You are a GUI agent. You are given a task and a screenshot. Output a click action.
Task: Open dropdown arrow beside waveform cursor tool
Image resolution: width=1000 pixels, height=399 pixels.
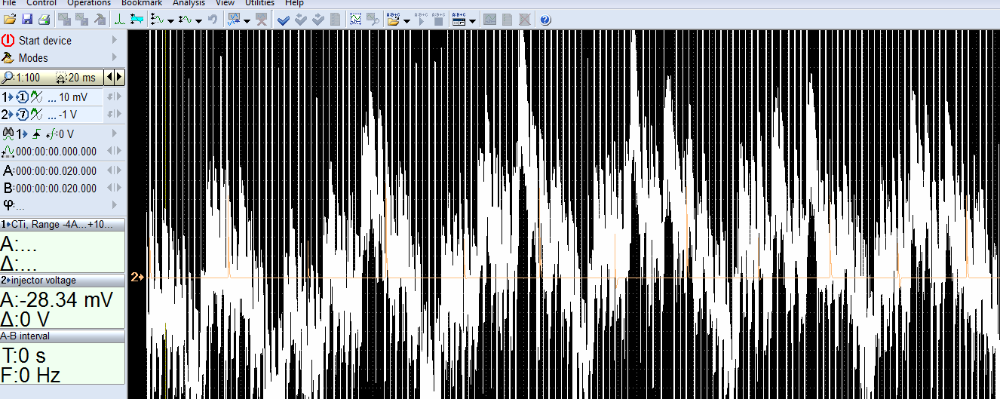[x=171, y=20]
